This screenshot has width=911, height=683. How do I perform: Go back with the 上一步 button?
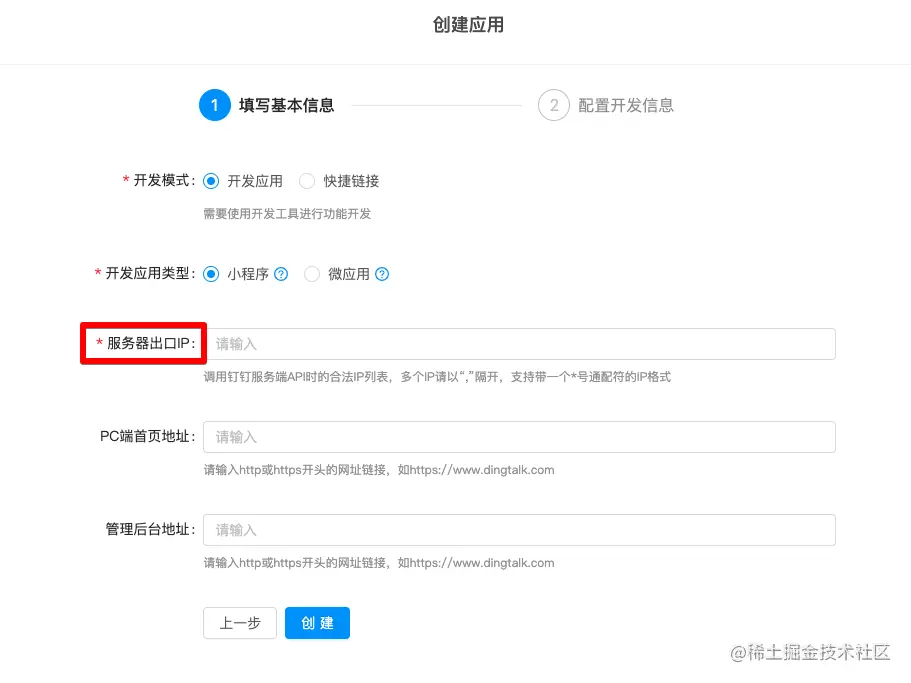pyautogui.click(x=240, y=623)
